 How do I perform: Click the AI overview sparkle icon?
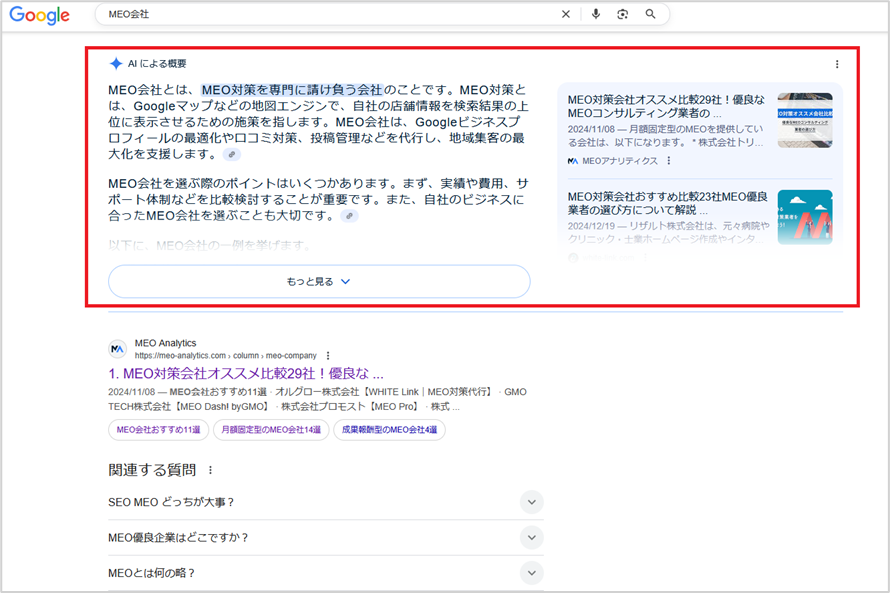point(116,64)
